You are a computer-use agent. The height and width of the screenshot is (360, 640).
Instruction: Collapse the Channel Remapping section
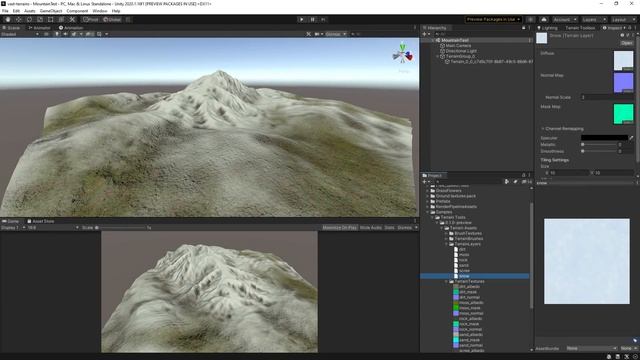pyautogui.click(x=543, y=129)
